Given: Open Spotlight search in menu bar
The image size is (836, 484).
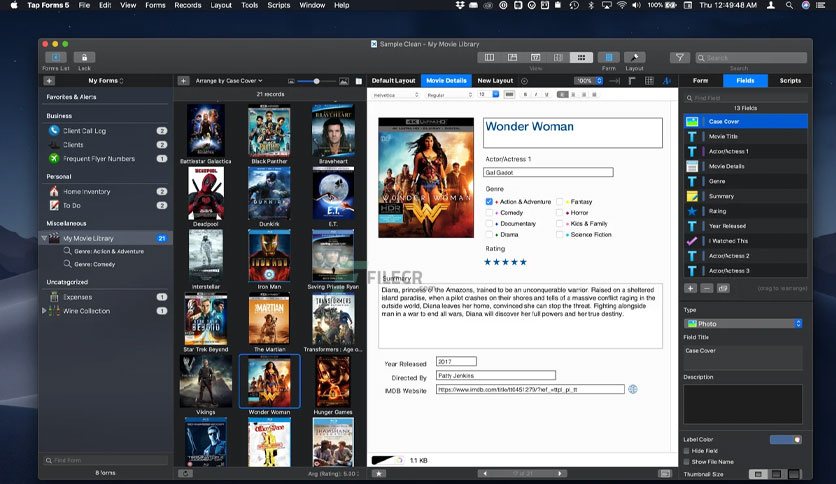Looking at the screenshot, I should coord(789,5).
